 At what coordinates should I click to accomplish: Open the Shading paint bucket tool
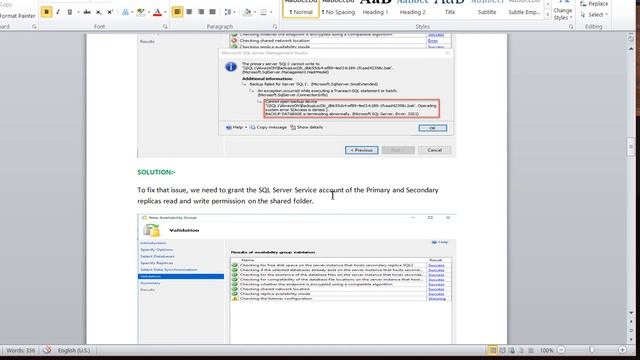tap(247, 12)
